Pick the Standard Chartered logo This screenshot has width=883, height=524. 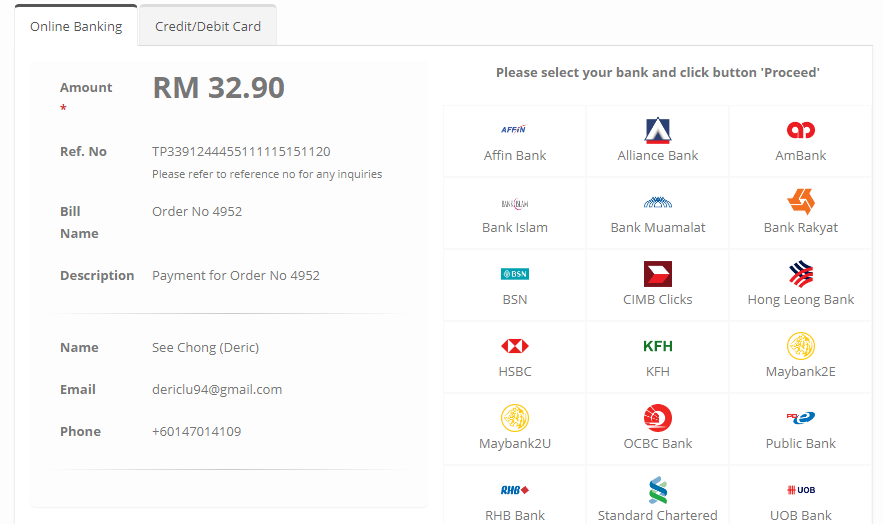[658, 490]
